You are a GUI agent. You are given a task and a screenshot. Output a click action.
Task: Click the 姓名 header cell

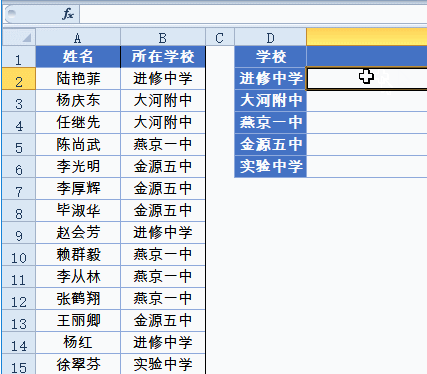pos(78,57)
